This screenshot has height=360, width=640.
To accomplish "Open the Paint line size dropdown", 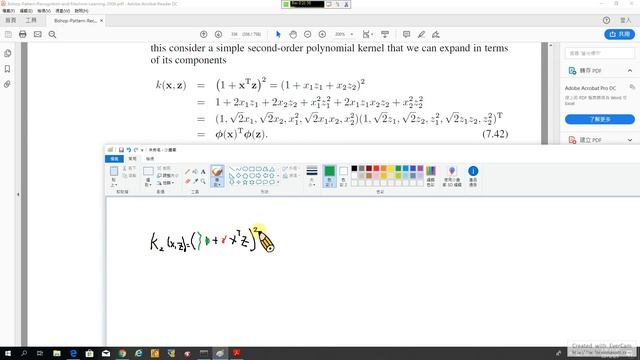I will [x=312, y=176].
